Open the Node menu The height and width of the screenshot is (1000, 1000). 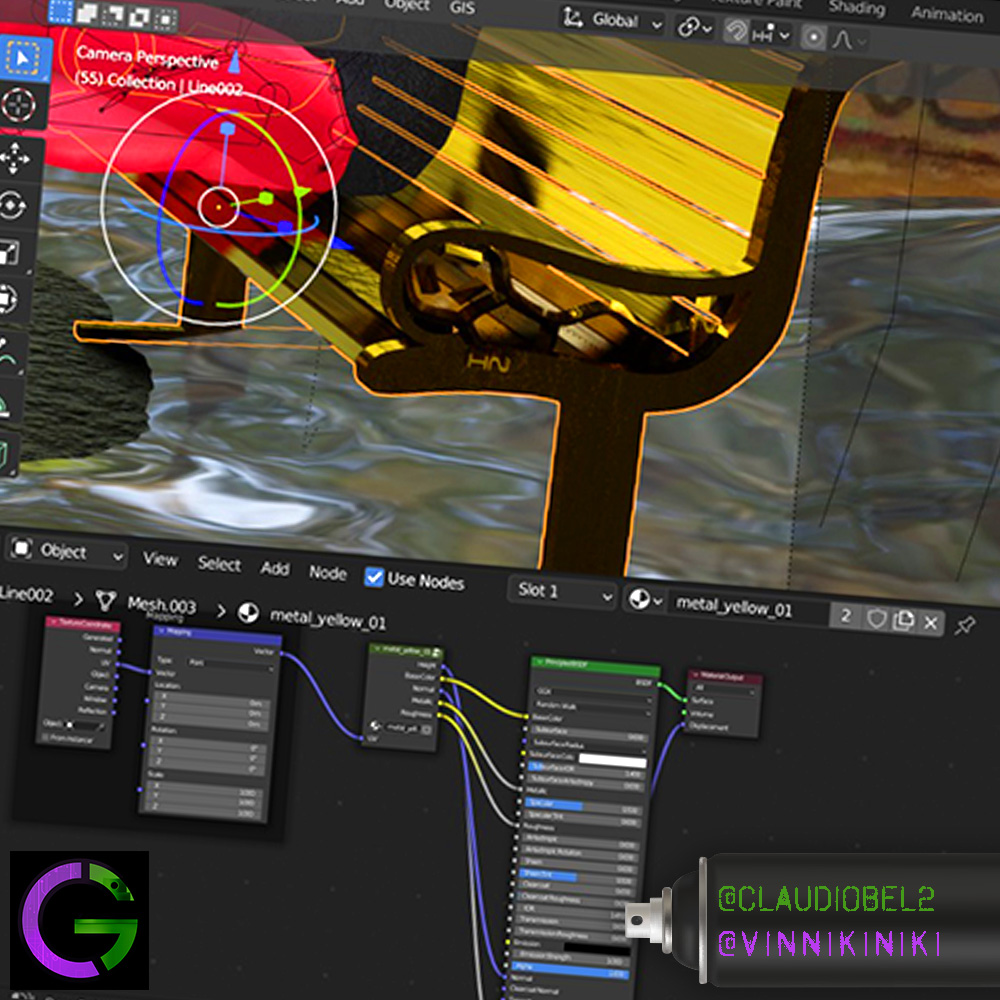[x=327, y=573]
